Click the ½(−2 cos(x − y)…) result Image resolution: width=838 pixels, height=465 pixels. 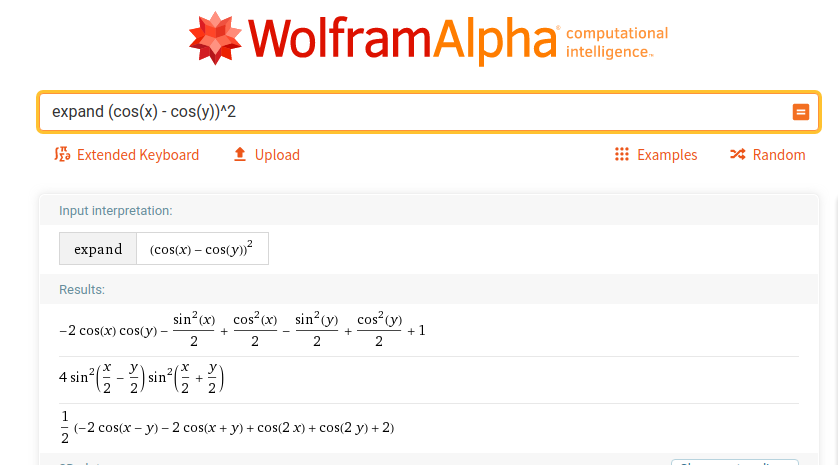pyautogui.click(x=227, y=427)
